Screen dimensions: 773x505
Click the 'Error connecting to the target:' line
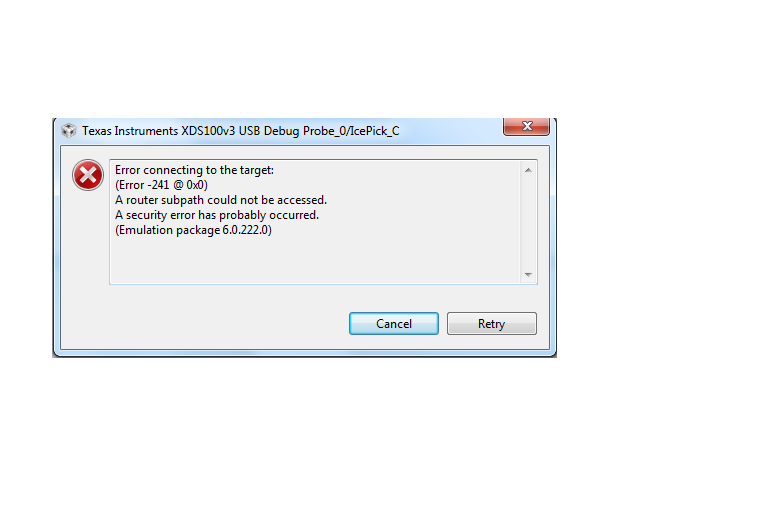click(194, 170)
